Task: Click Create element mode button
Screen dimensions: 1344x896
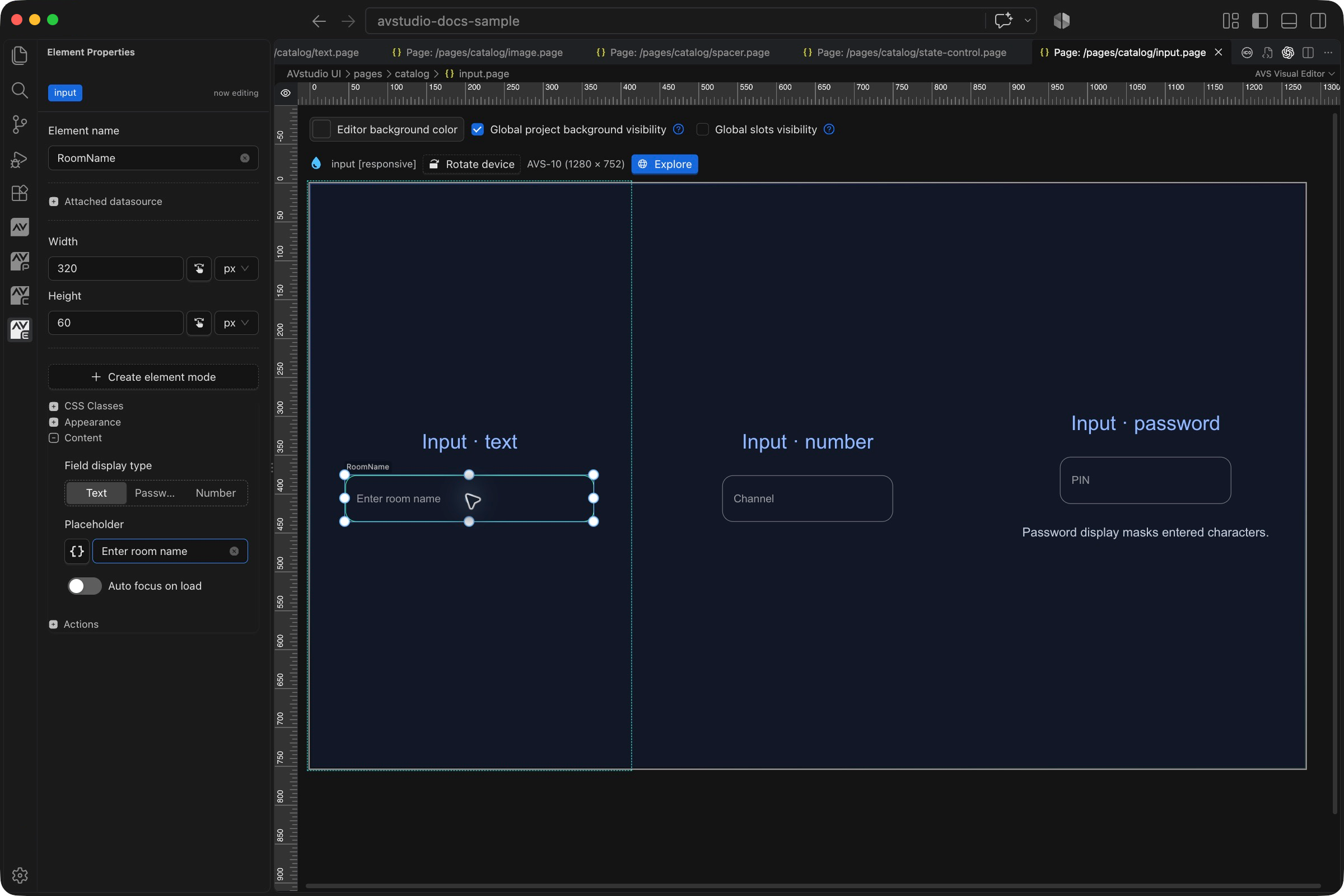Action: coord(153,377)
